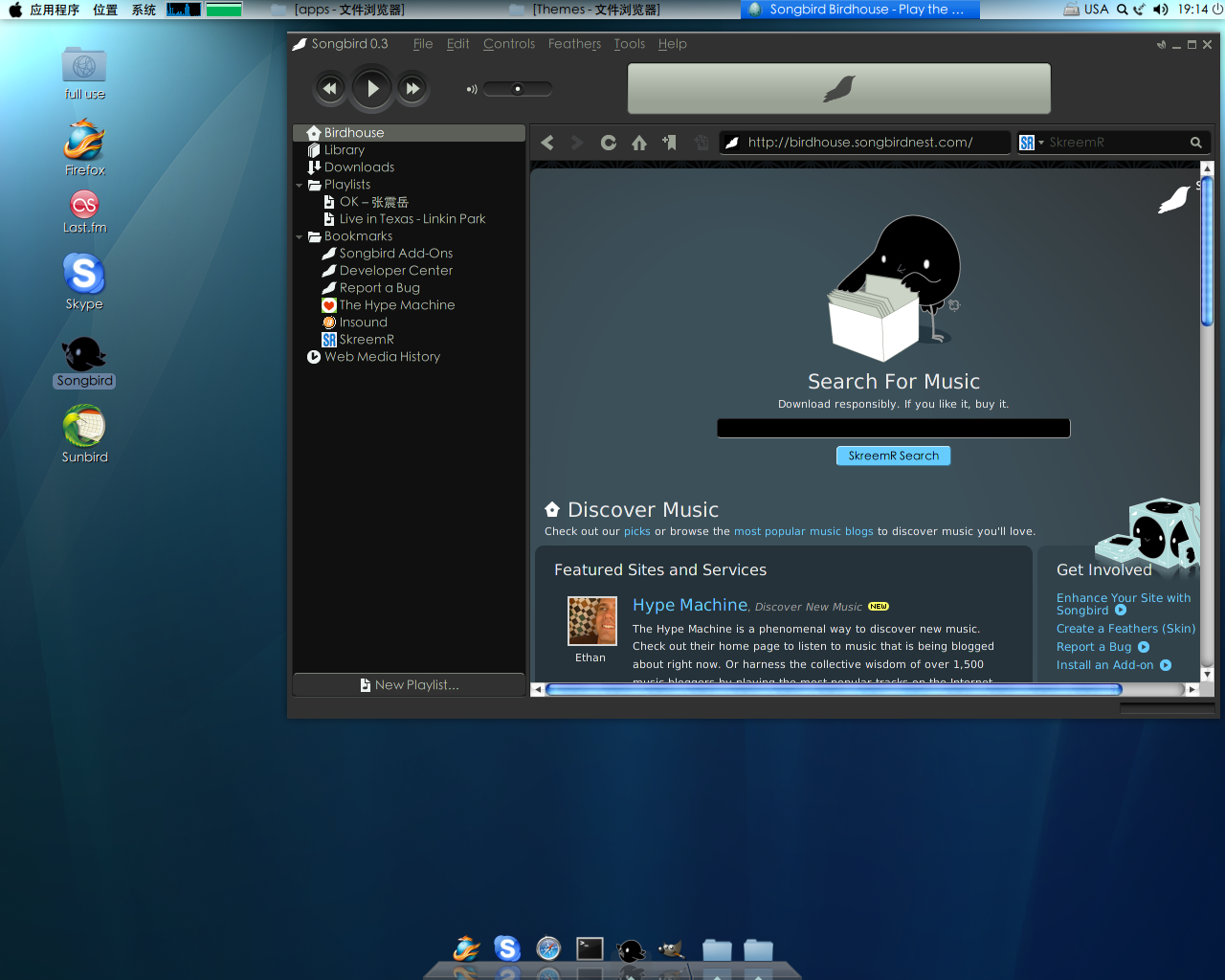Image resolution: width=1225 pixels, height=980 pixels.
Task: Open the Hype Machine featured link
Action: pos(690,605)
